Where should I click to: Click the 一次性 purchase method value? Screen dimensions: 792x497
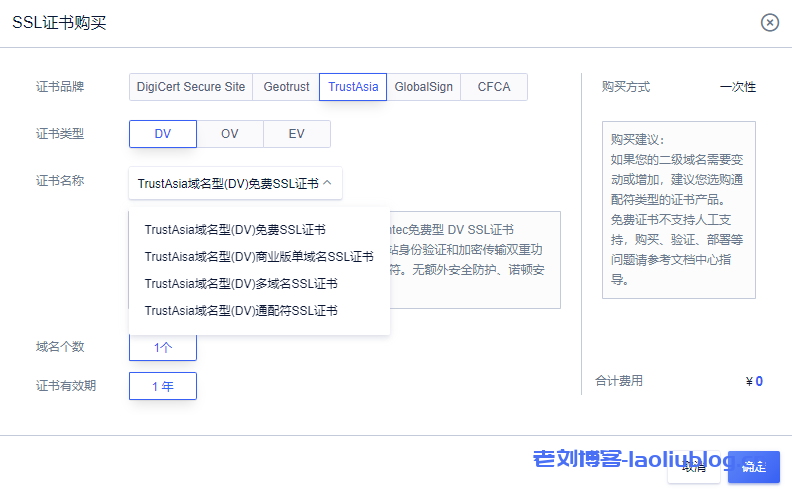tap(737, 87)
